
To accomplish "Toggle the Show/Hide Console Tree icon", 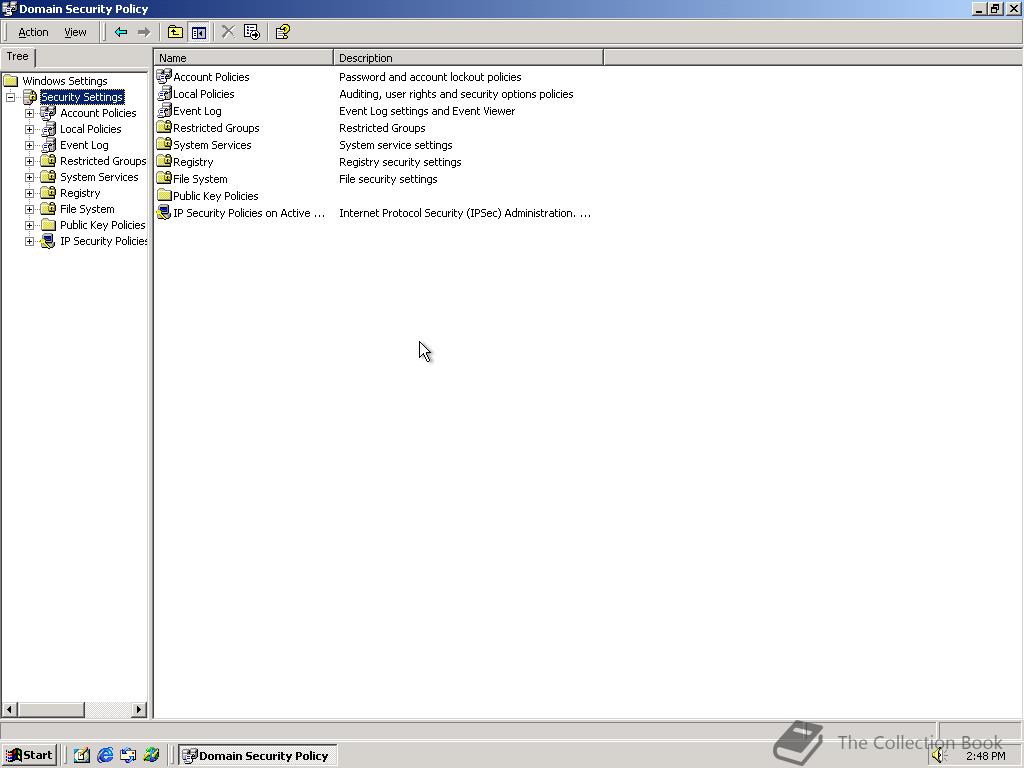I will [x=199, y=32].
